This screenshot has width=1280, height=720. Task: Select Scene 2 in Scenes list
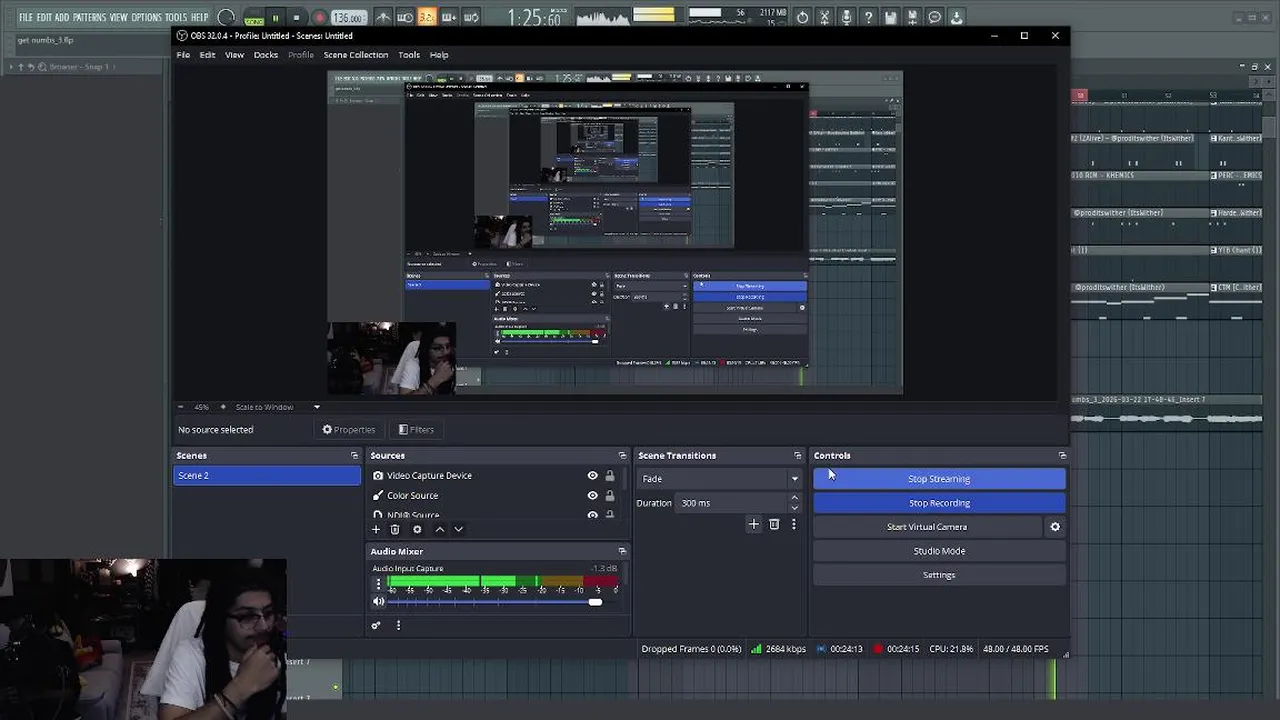click(267, 476)
